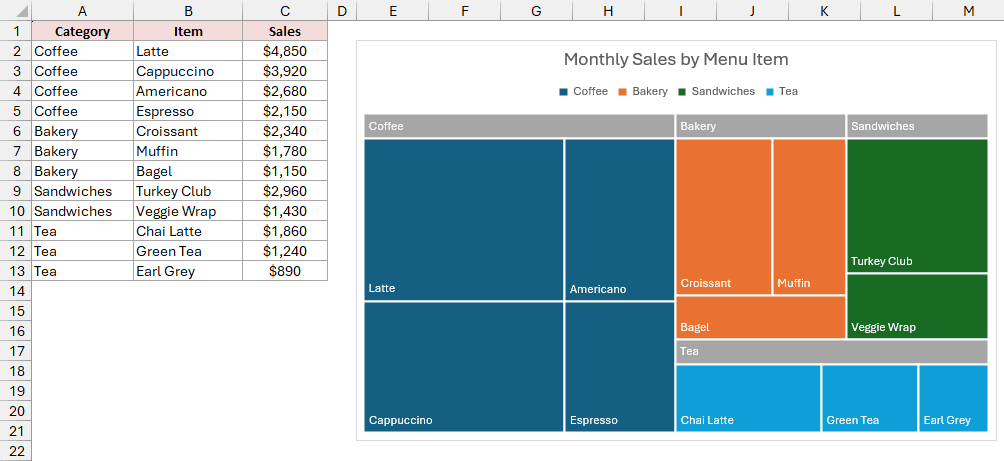The width and height of the screenshot is (1004, 461).
Task: Click the Coffee cell in row 2
Action: click(x=83, y=51)
